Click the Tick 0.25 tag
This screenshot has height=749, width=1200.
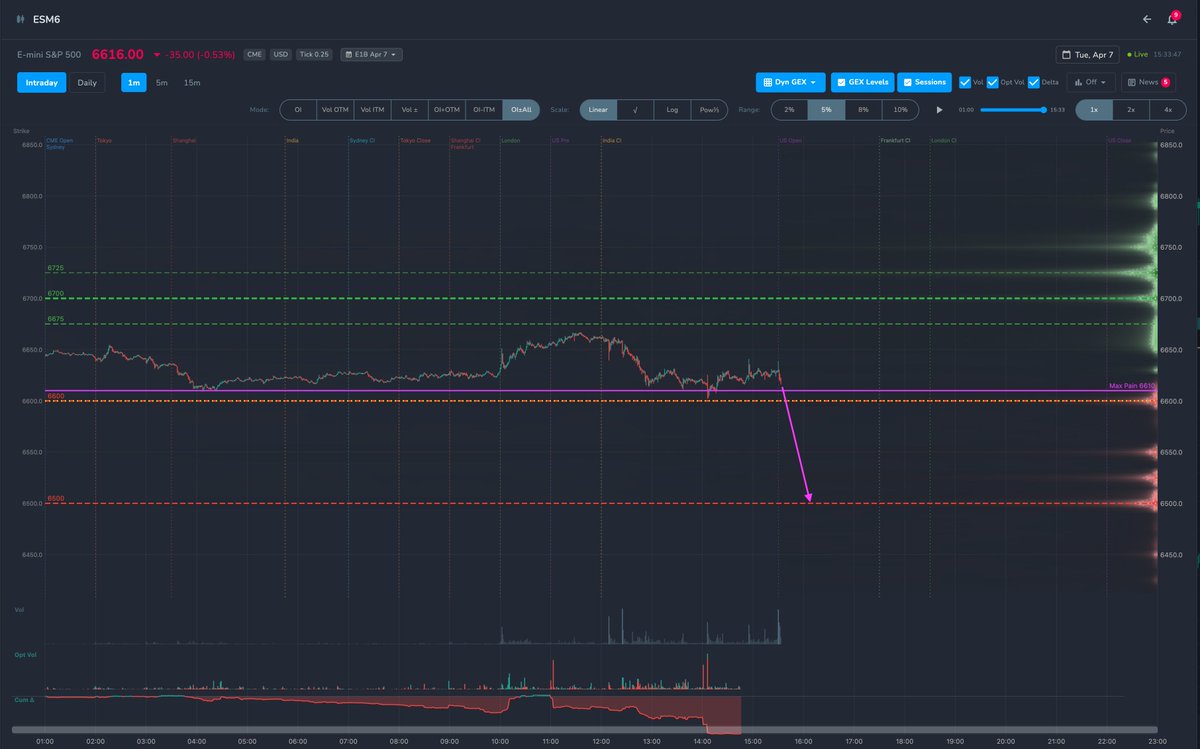(x=315, y=54)
